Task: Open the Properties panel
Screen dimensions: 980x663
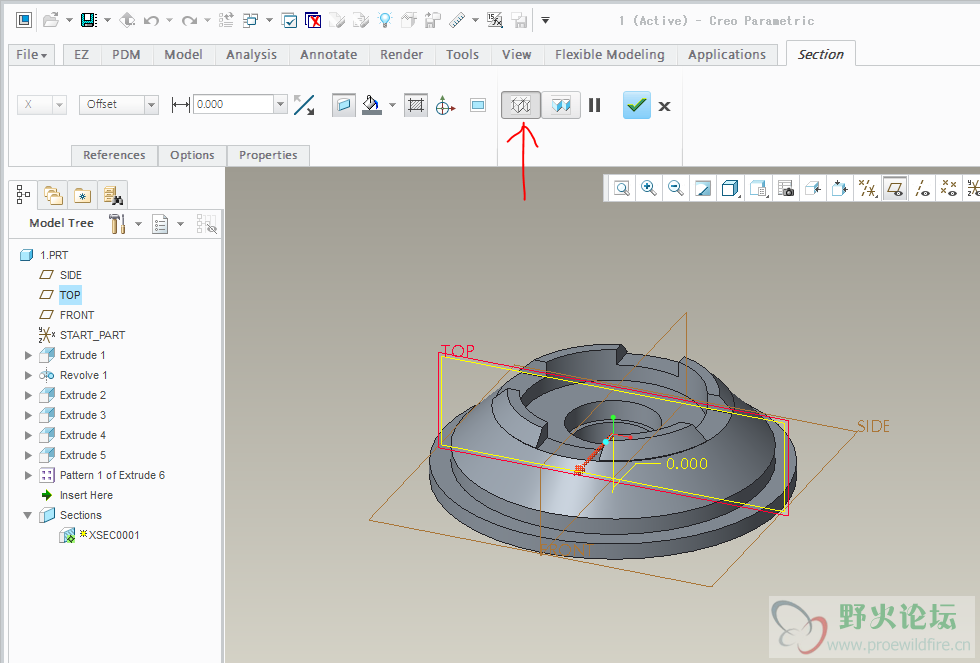Action: point(268,155)
